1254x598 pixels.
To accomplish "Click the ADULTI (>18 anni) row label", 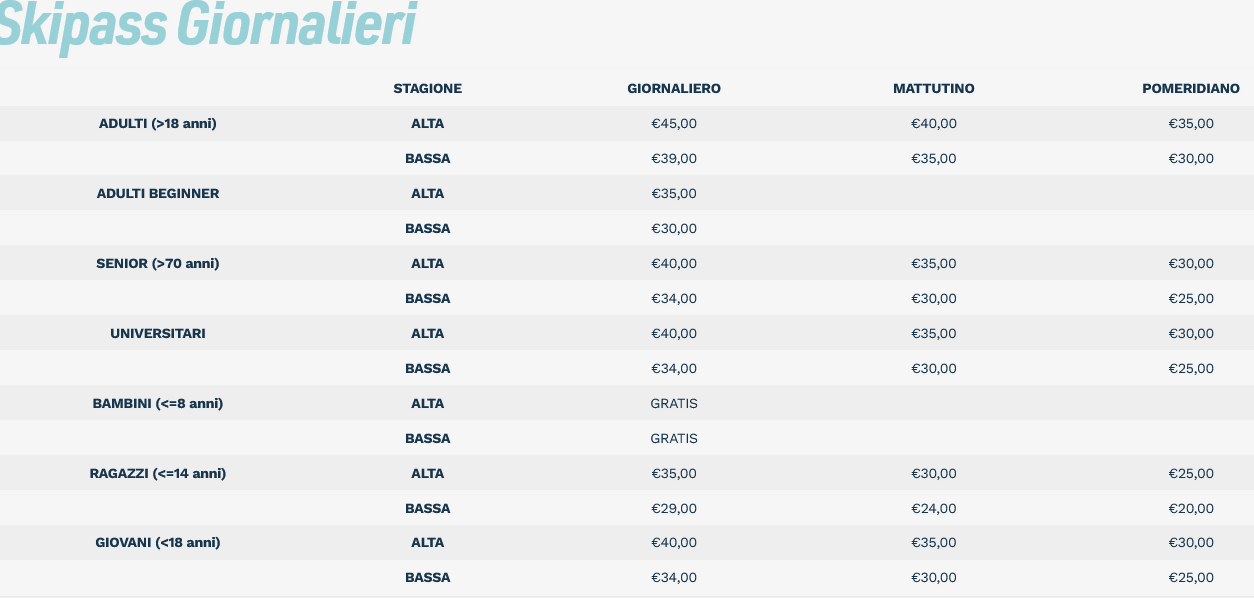I will pos(158,124).
